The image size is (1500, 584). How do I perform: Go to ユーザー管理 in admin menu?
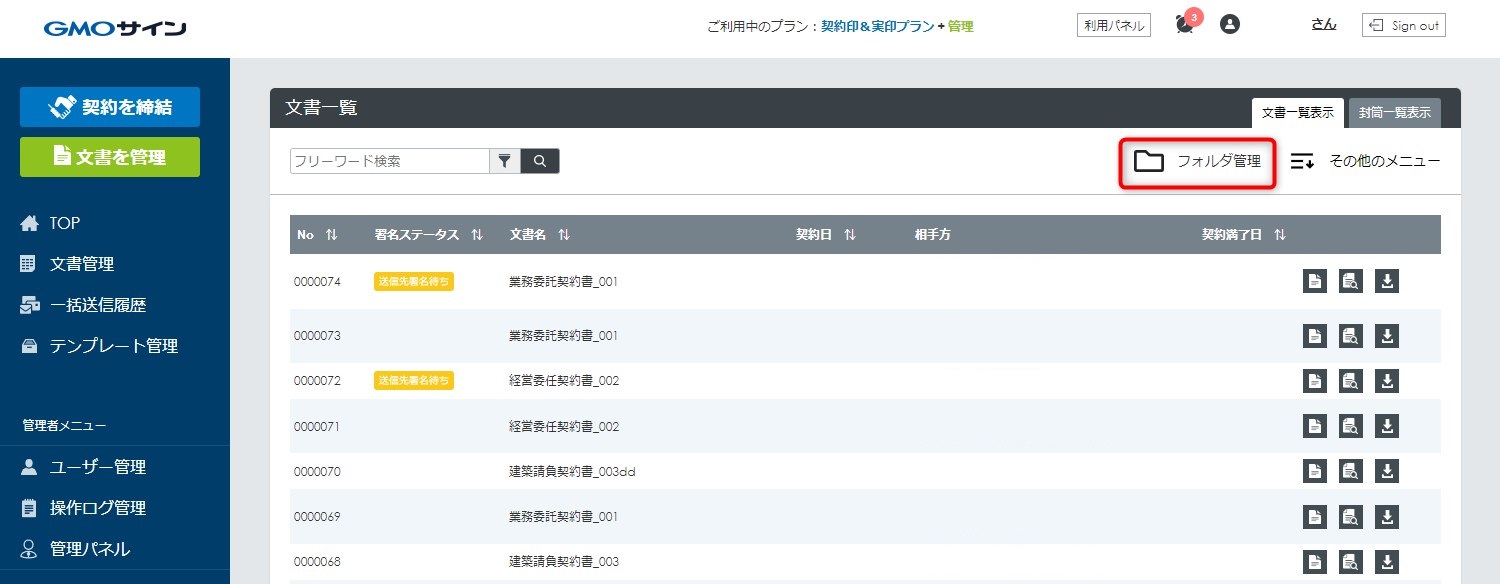point(97,467)
